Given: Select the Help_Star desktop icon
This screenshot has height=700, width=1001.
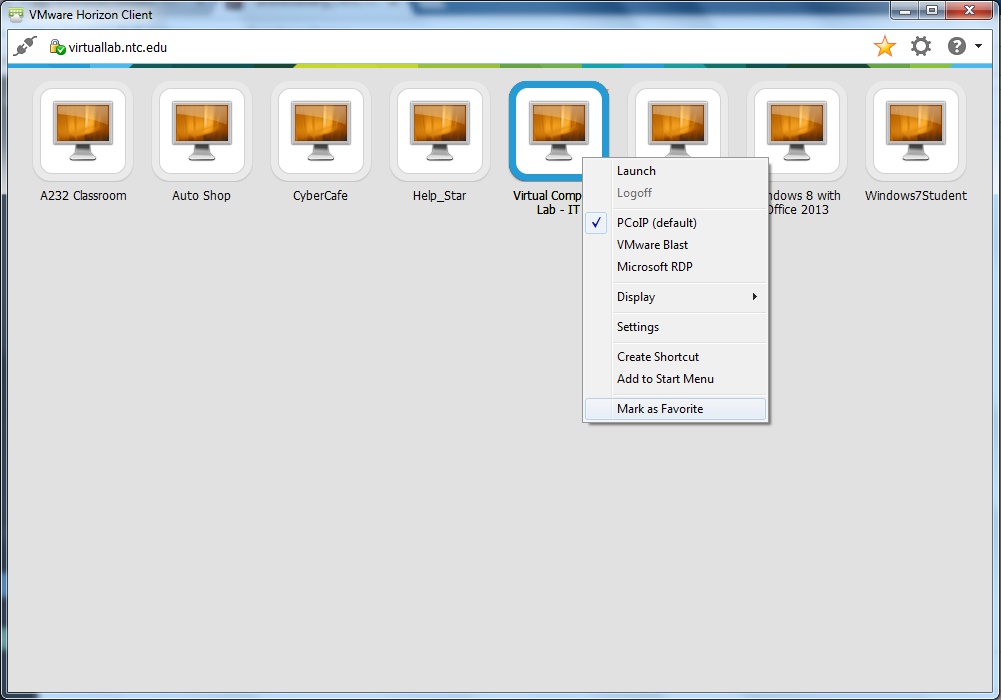Looking at the screenshot, I should [x=440, y=131].
